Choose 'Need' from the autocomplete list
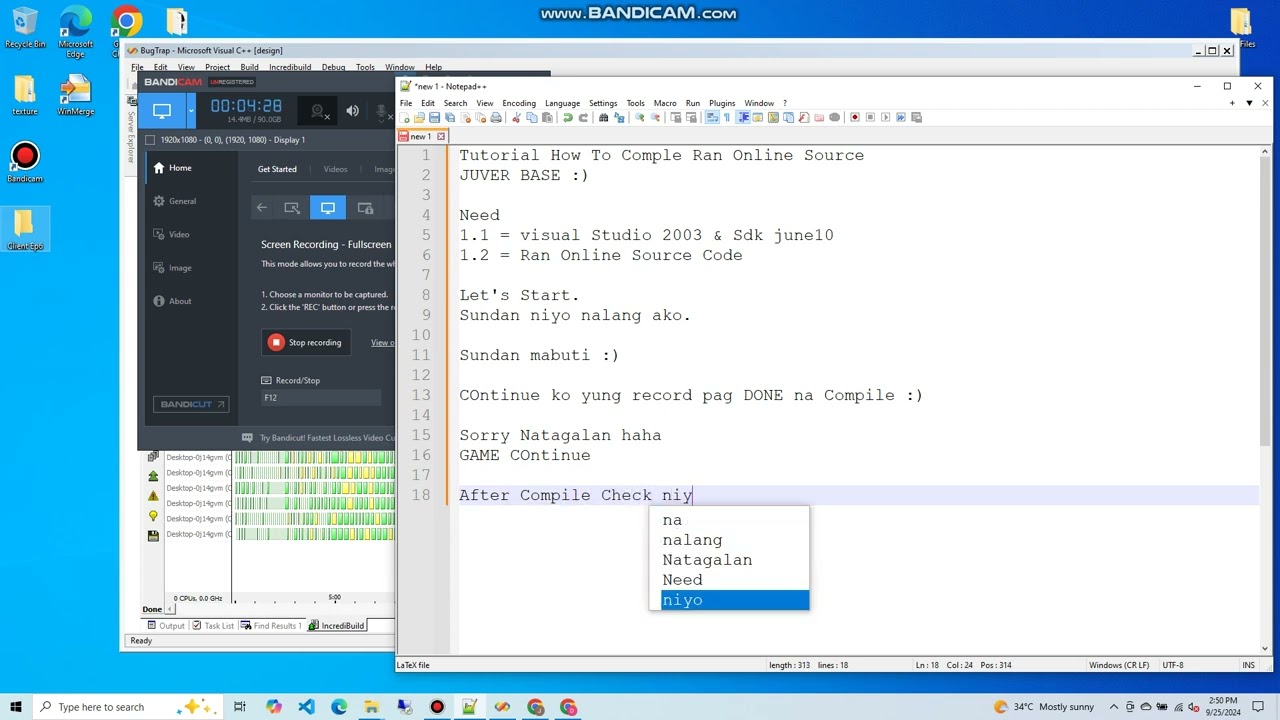Image resolution: width=1280 pixels, height=720 pixels. 734,580
